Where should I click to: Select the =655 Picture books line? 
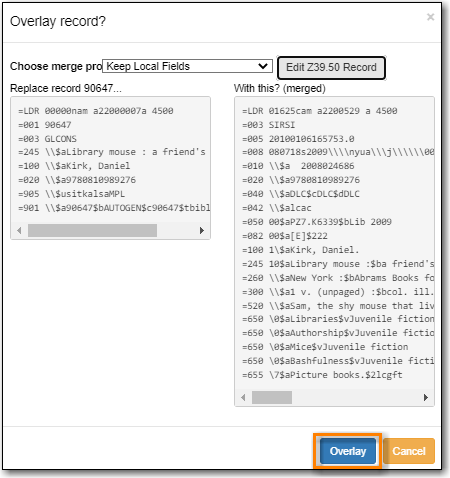[322, 375]
